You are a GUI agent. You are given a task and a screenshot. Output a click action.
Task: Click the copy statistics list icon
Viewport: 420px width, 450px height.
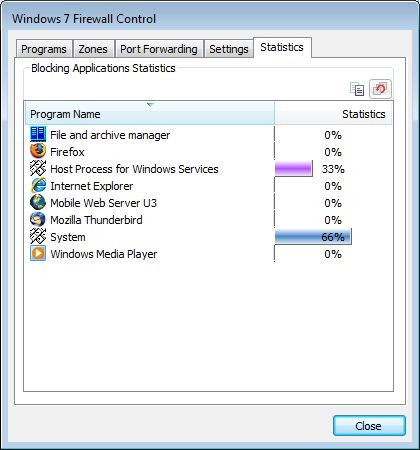[x=357, y=89]
